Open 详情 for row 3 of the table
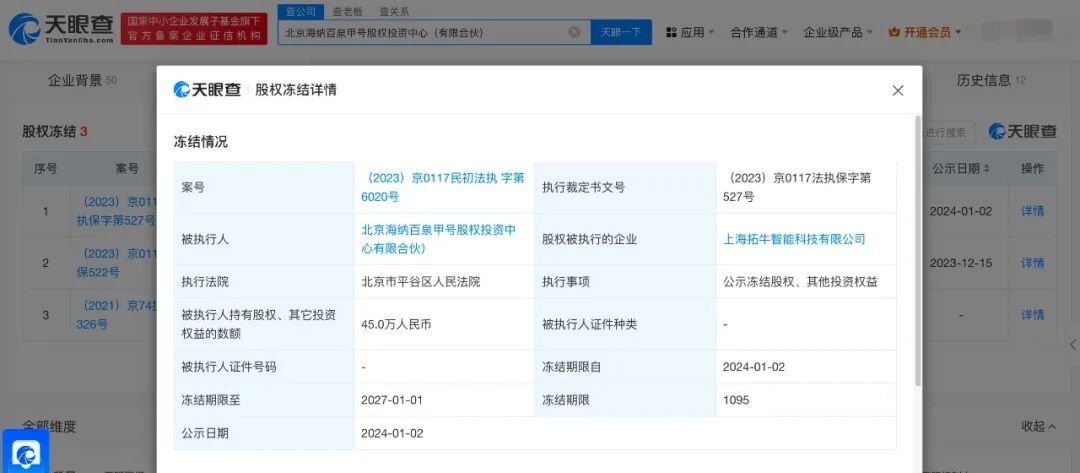 (1032, 315)
